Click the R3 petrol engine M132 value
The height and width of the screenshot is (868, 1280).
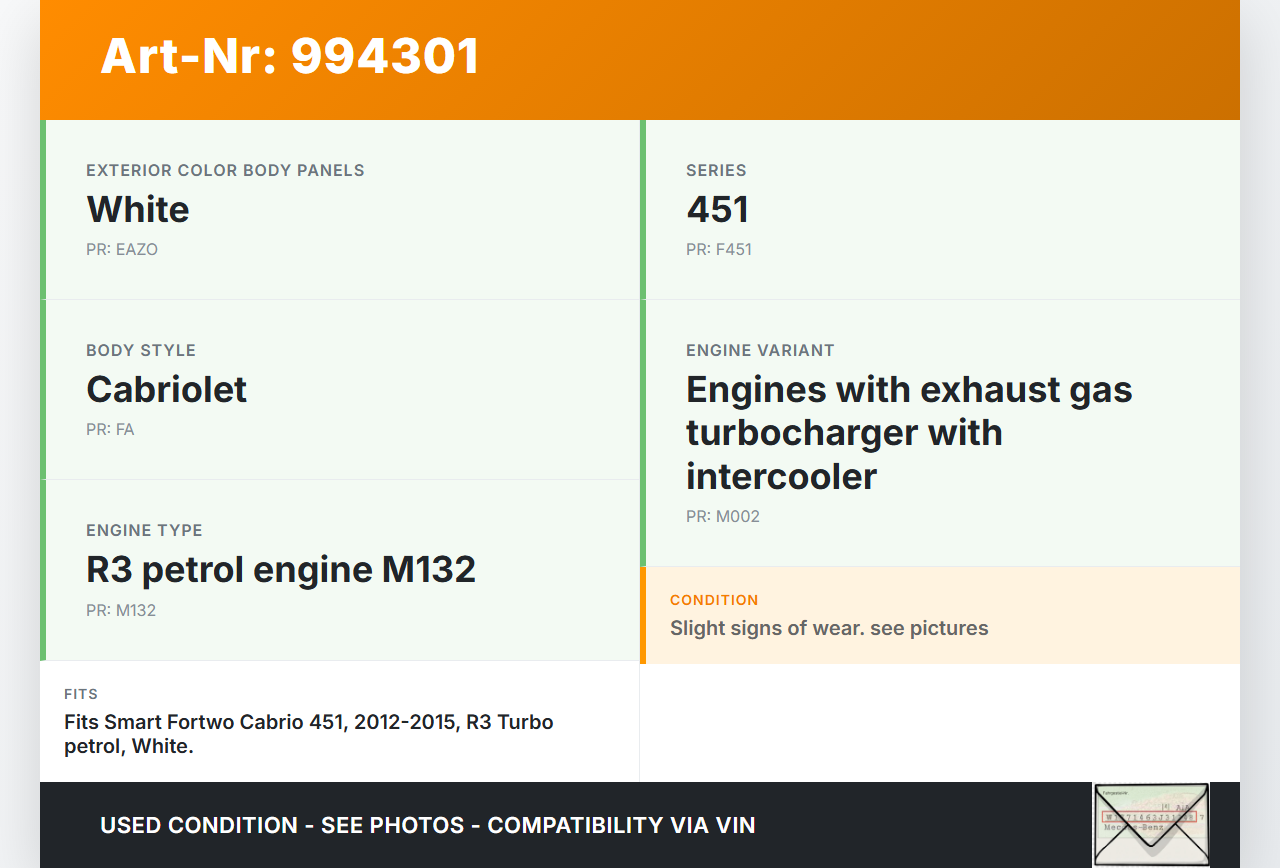(281, 570)
